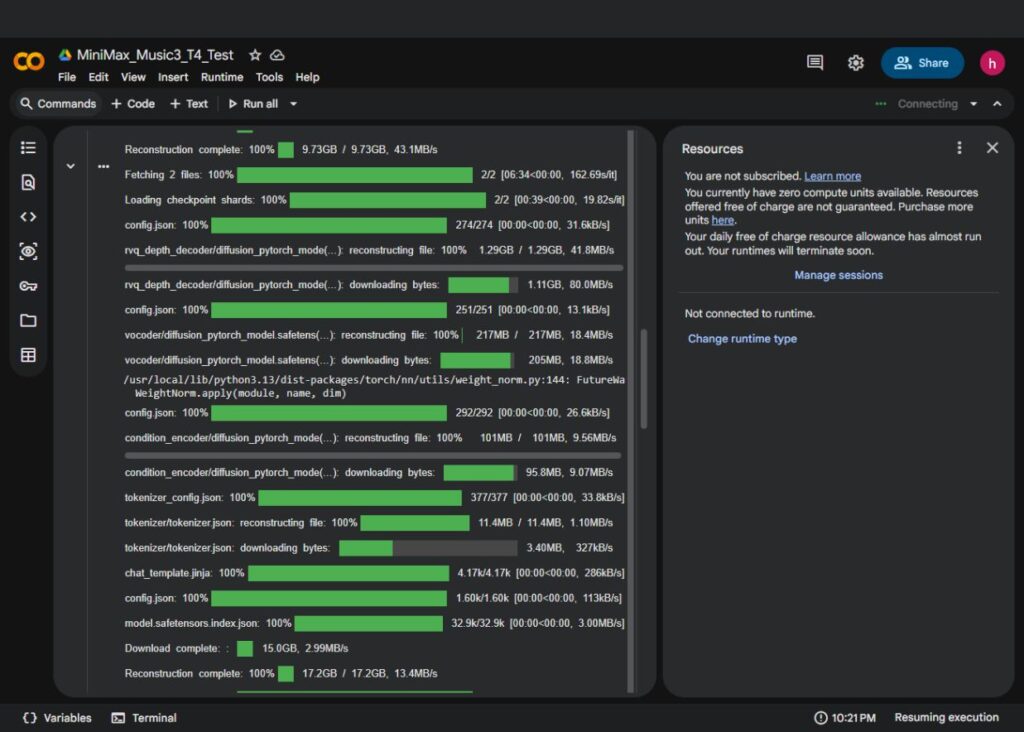Click the 'chat_template.jinja: 100%' output line
The width and height of the screenshot is (1024, 732).
(374, 573)
